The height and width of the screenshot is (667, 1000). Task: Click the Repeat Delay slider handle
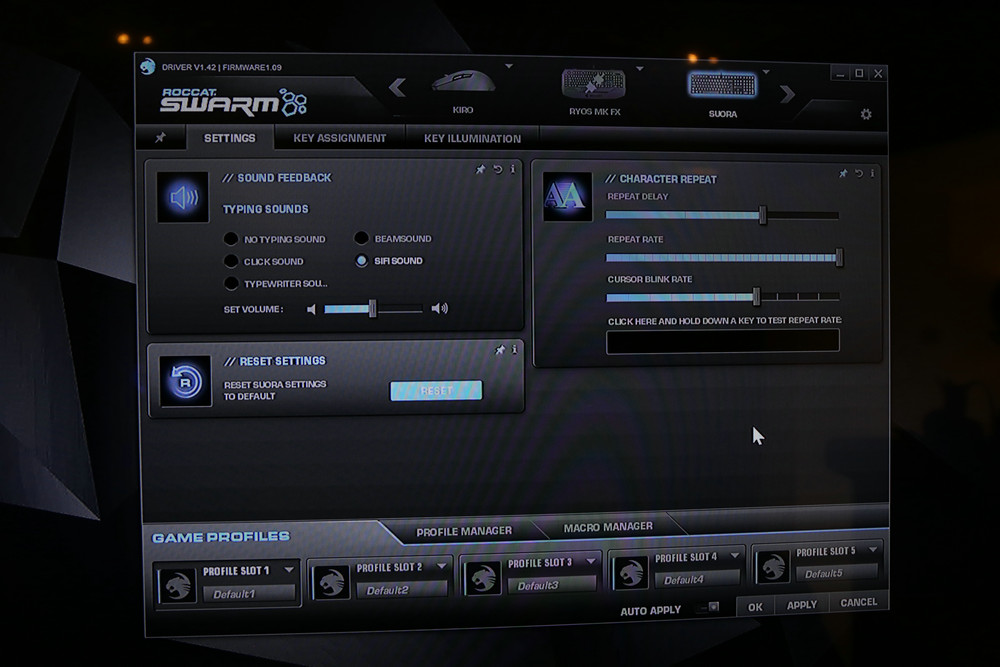(762, 215)
